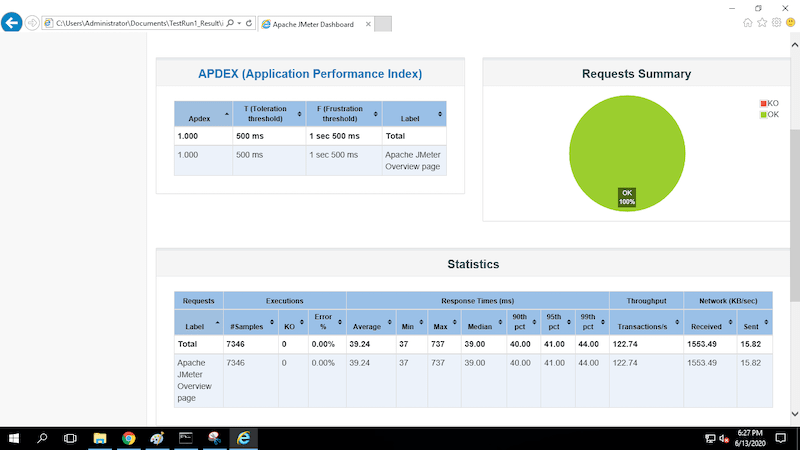Sort by T (Toleration threshold) column

pyautogui.click(x=269, y=114)
